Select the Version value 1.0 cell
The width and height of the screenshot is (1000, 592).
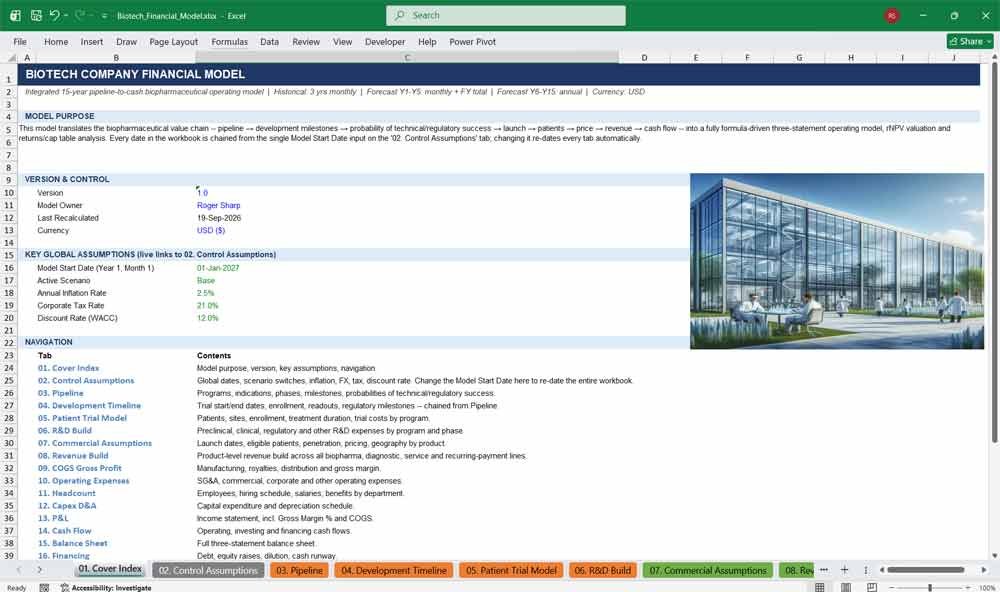click(x=202, y=193)
